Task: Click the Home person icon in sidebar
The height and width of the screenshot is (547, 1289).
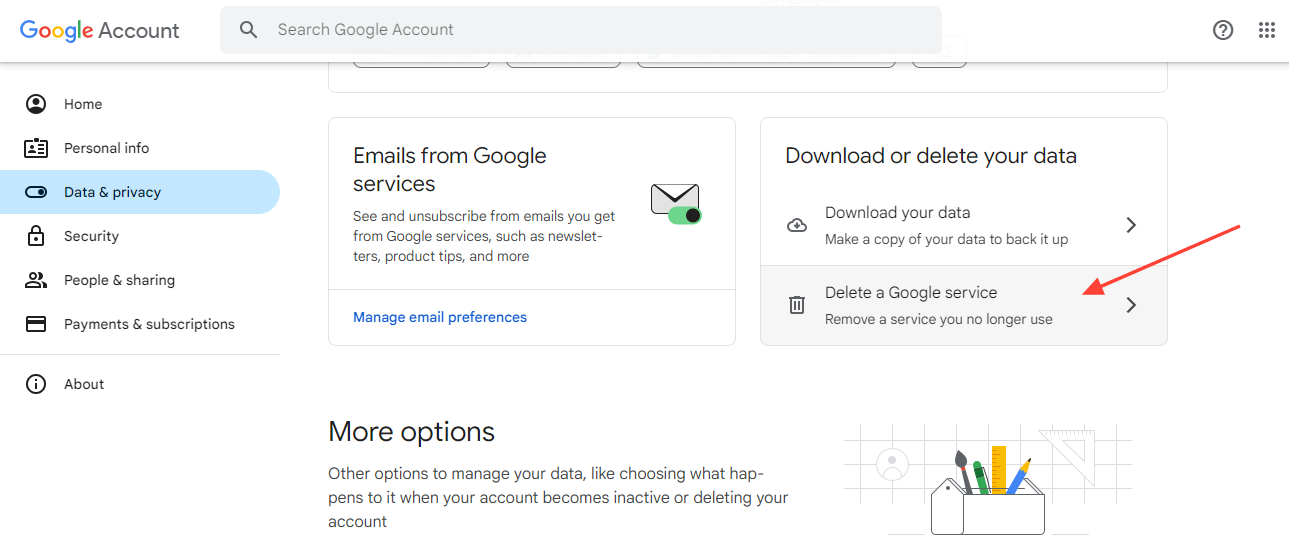Action: 36,104
